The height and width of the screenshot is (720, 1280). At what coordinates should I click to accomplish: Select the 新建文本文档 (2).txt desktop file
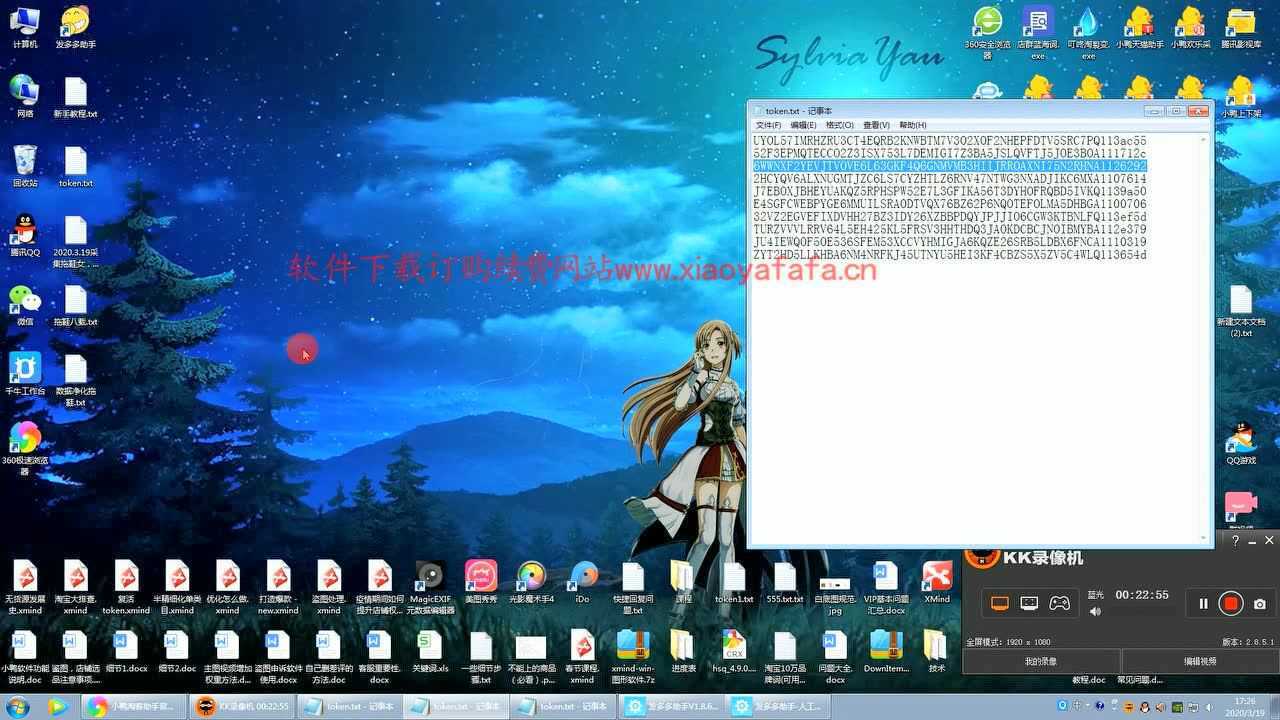1241,311
